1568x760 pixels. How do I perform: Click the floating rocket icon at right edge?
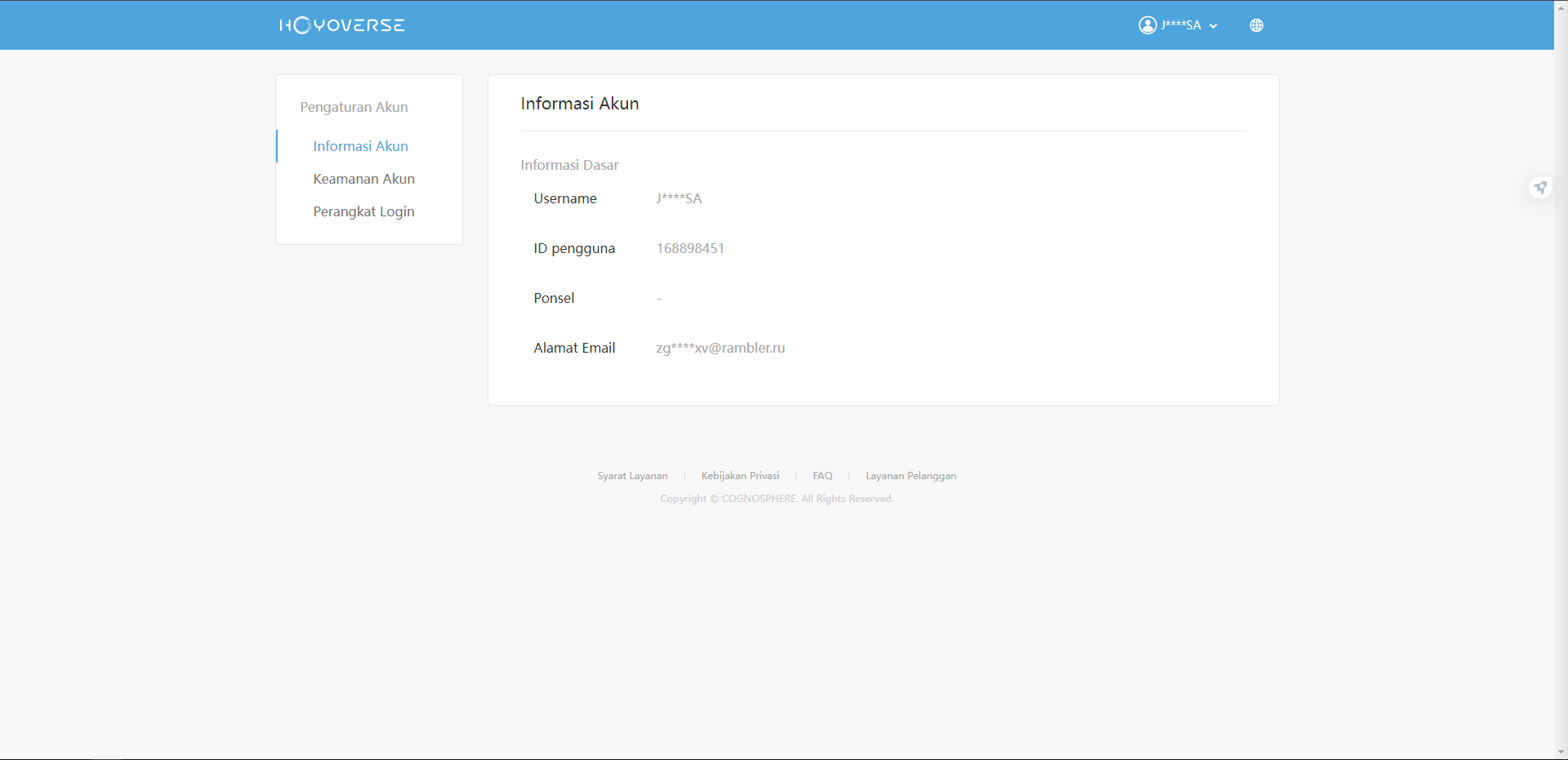pos(1539,188)
